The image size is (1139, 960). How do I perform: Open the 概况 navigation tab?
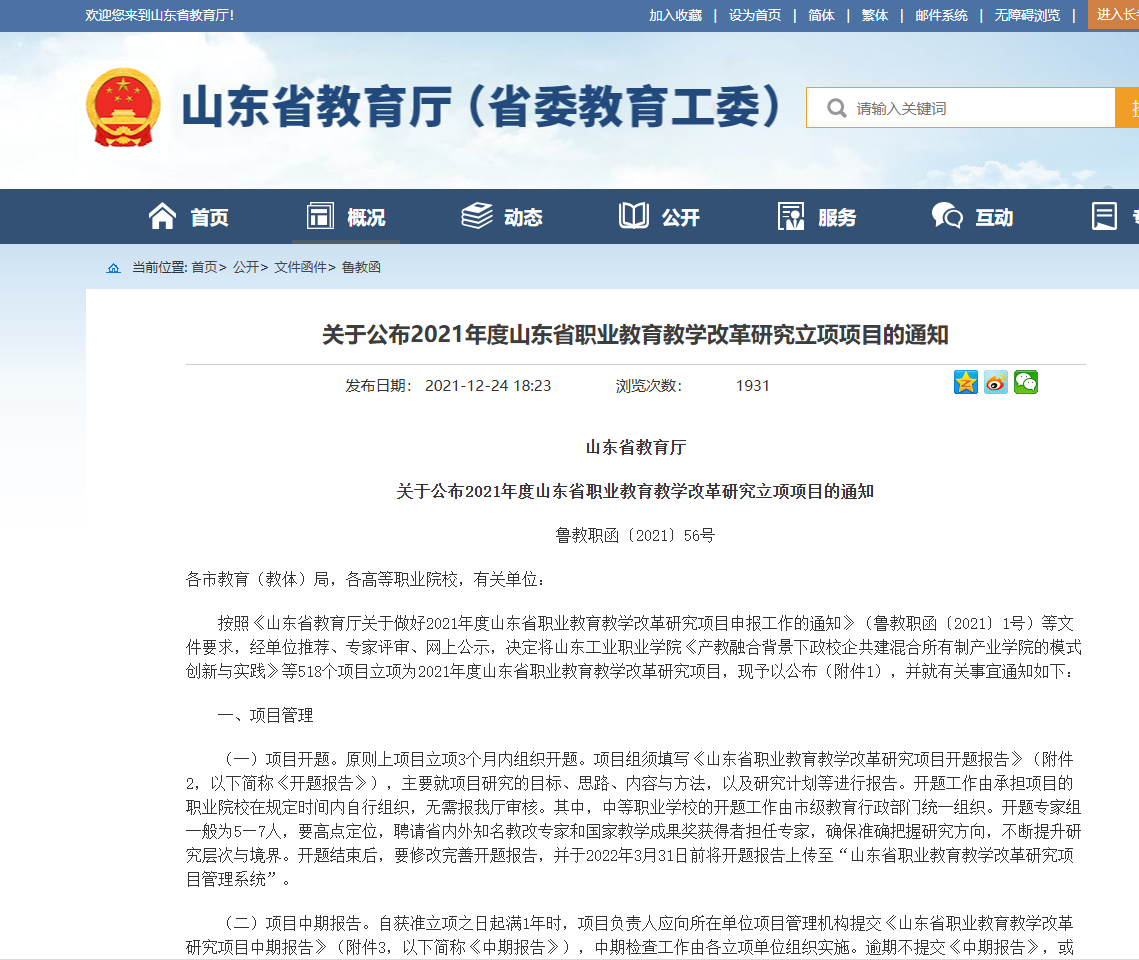346,217
